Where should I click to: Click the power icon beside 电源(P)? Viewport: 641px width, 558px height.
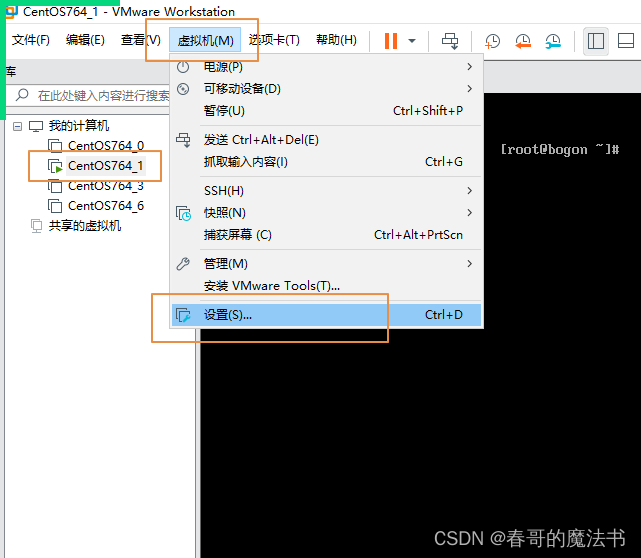click(x=183, y=67)
